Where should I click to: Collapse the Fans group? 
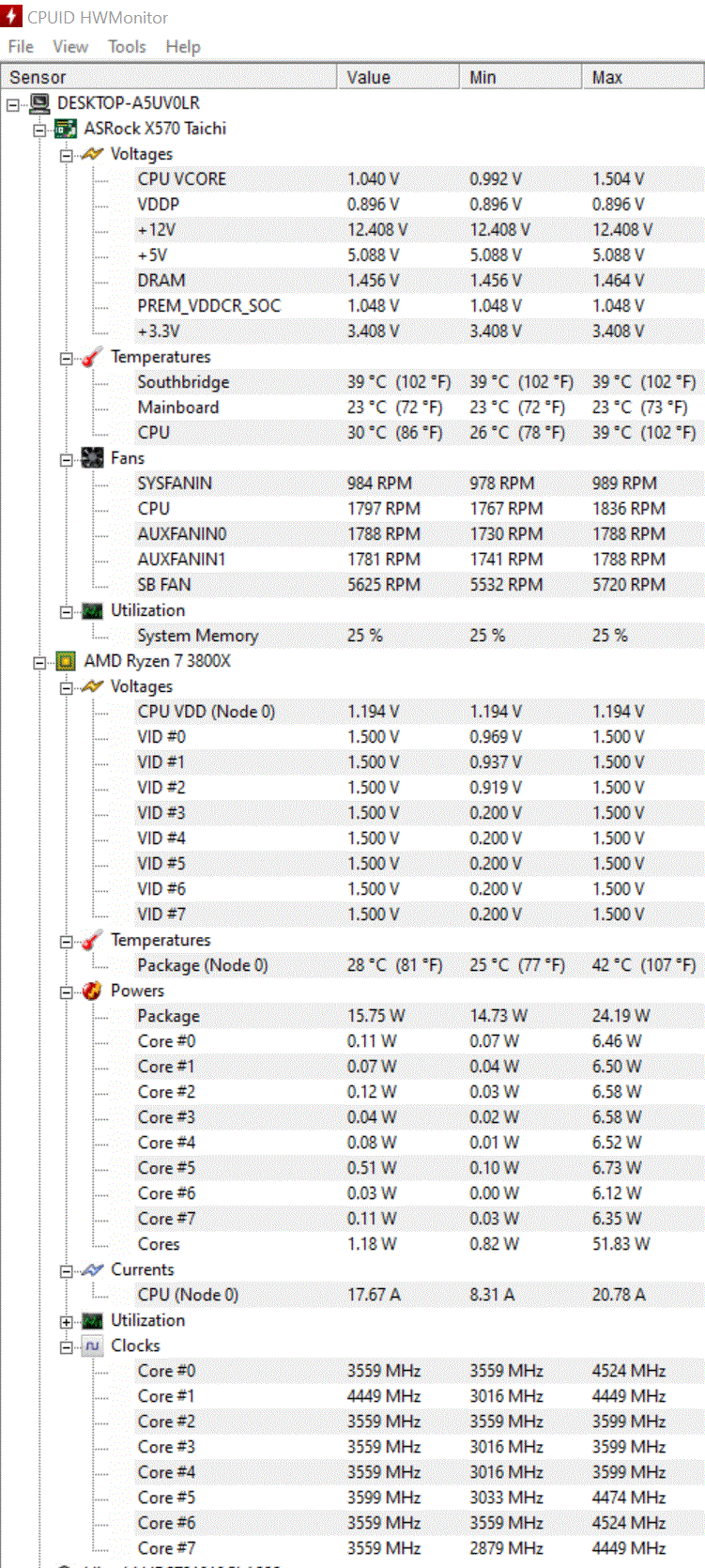(66, 459)
